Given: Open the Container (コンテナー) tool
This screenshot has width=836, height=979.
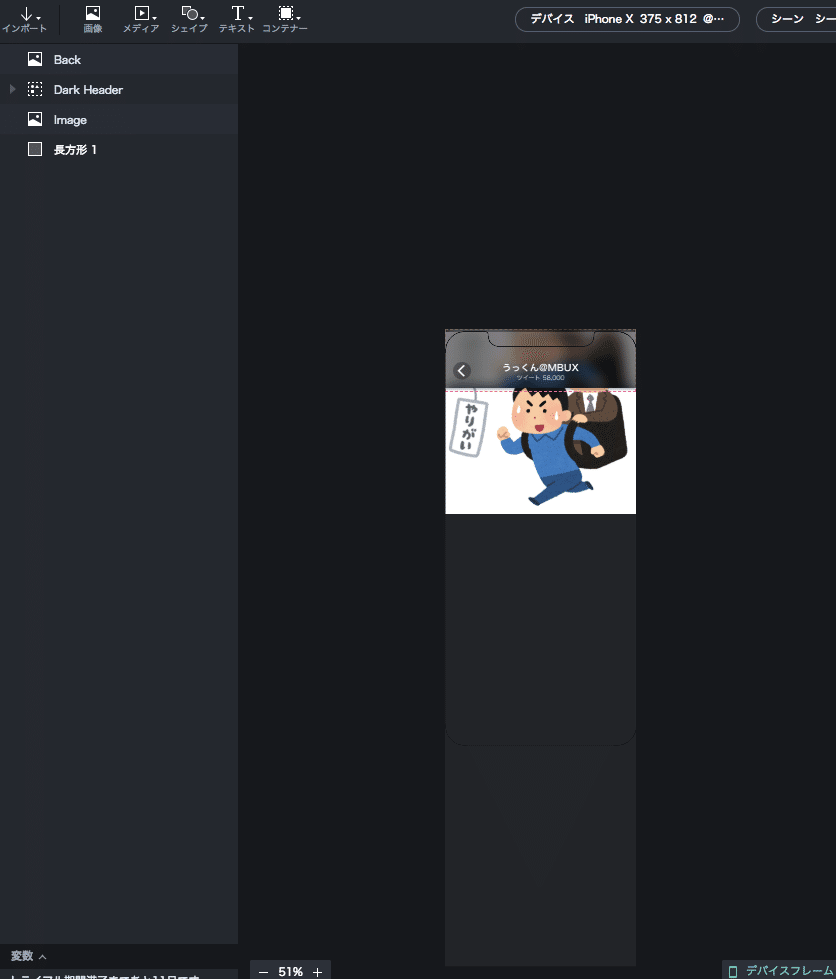Looking at the screenshot, I should (x=285, y=19).
